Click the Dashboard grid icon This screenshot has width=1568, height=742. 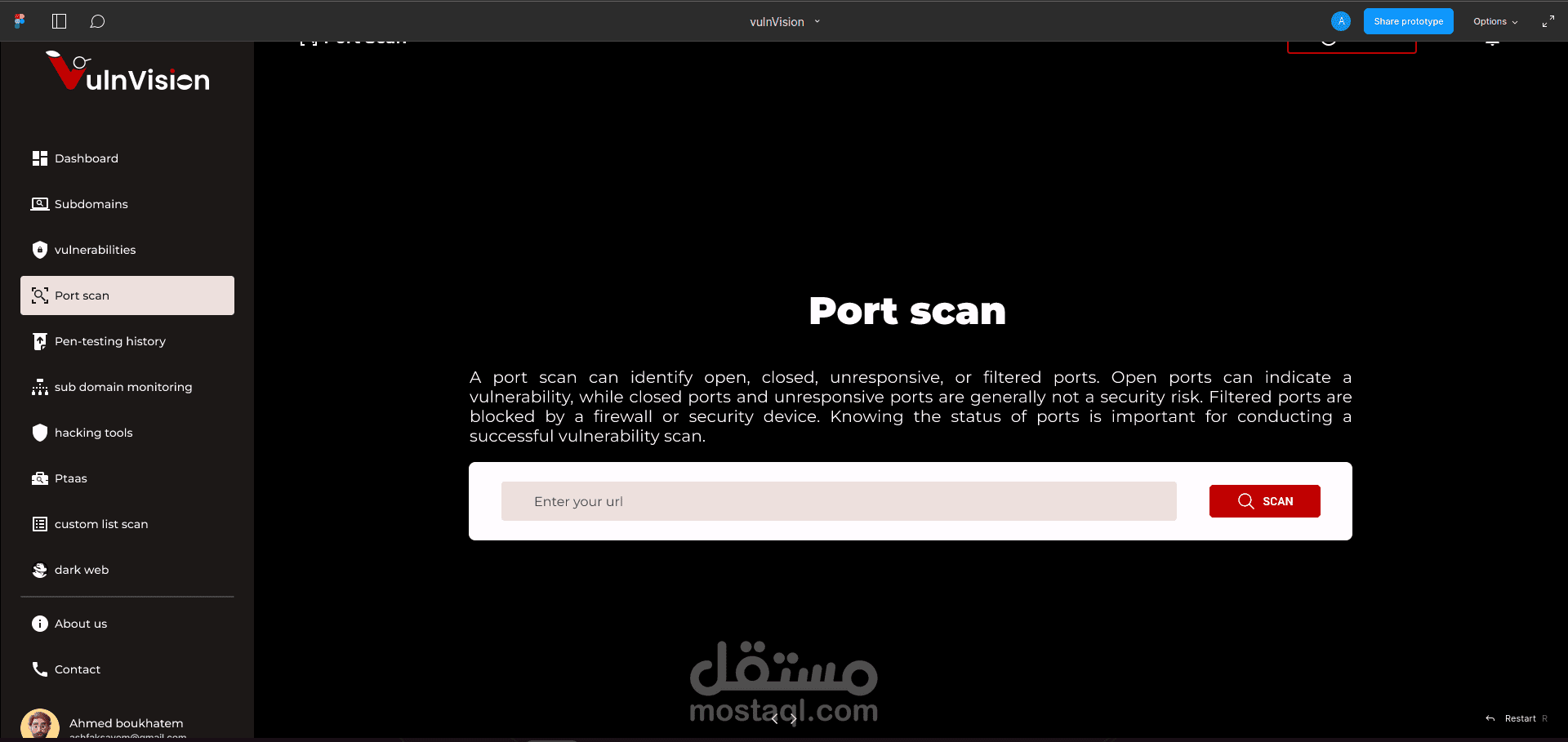[40, 158]
